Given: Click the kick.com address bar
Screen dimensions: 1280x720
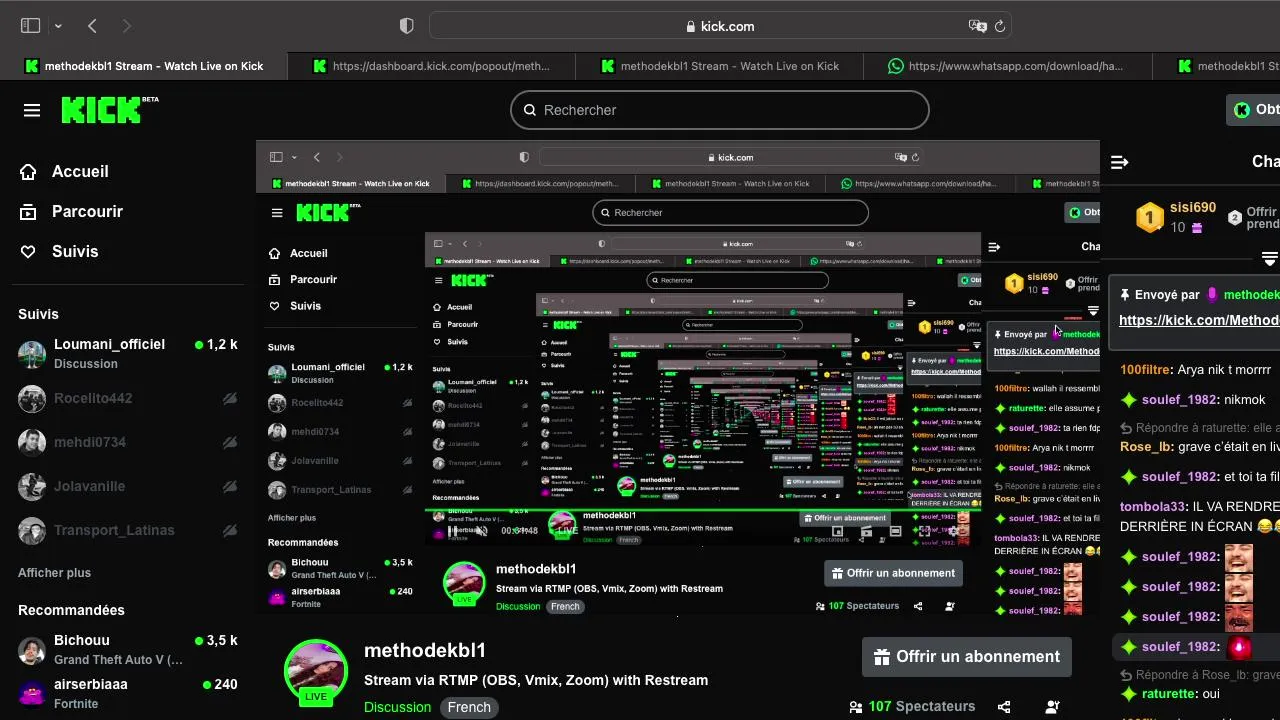Looking at the screenshot, I should click(x=720, y=26).
